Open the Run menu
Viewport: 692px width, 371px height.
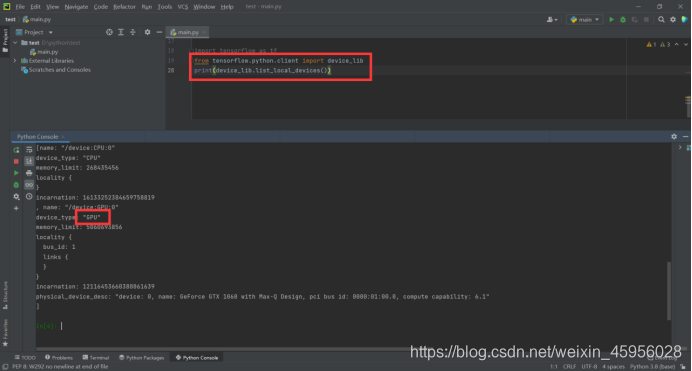pyautogui.click(x=147, y=7)
